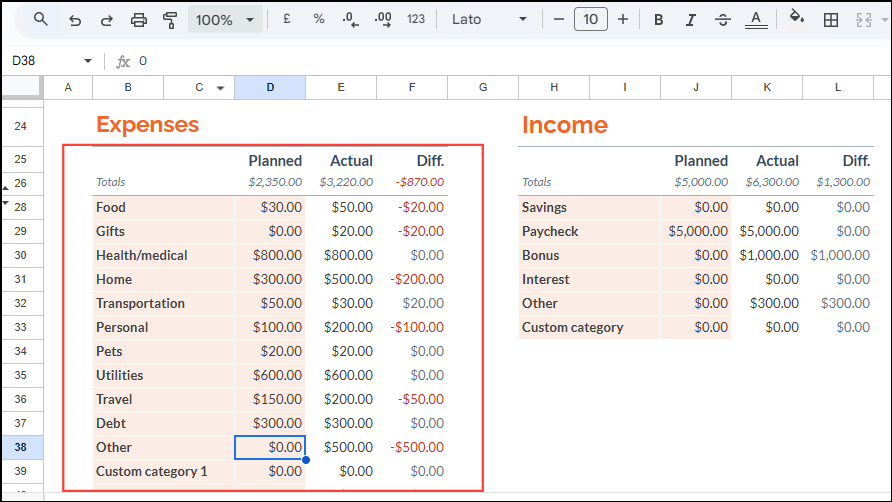
Task: Select row 24 header
Action: [21, 126]
